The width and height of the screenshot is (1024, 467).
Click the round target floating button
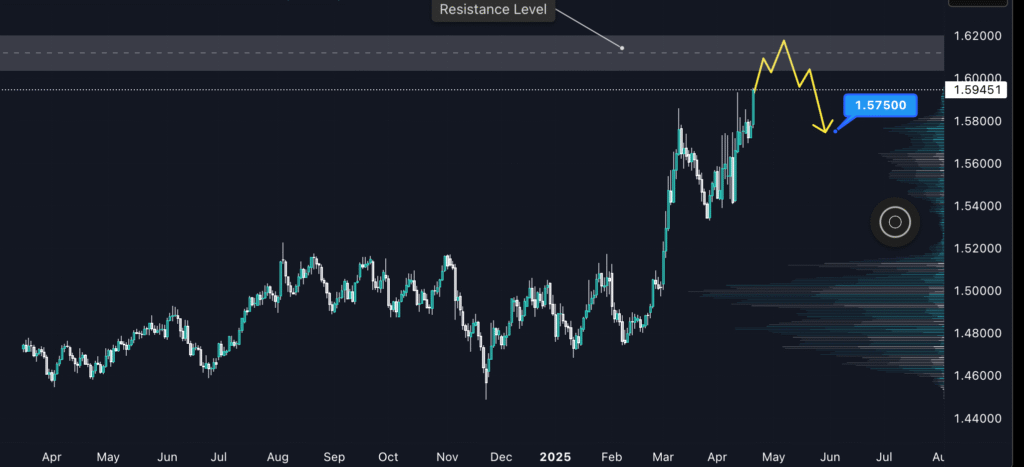coord(895,223)
